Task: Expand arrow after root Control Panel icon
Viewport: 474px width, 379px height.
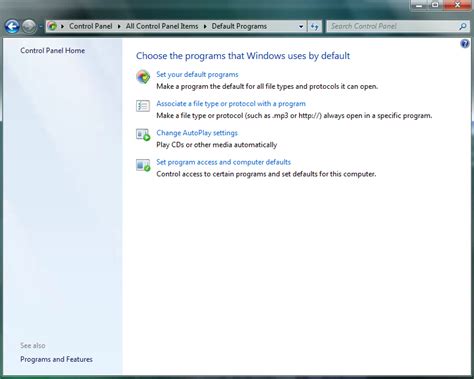Action: click(62, 26)
